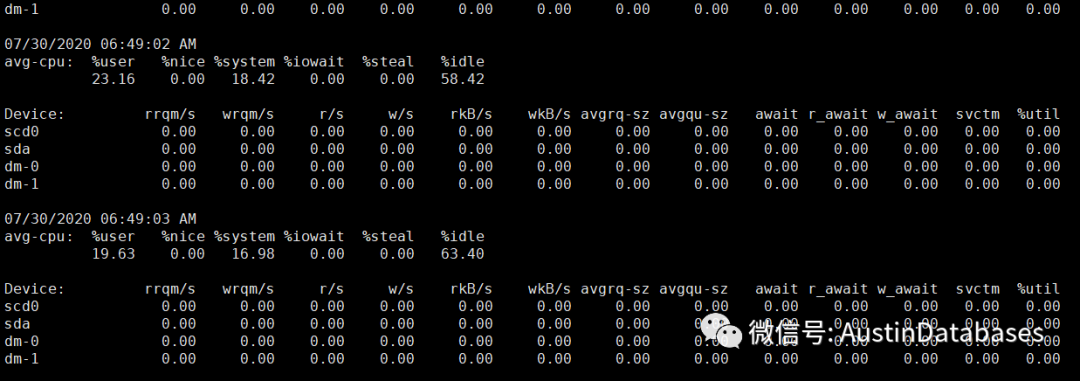1080x381 pixels.
Task: Click await column header in 06:49:02 block
Action: [x=776, y=114]
